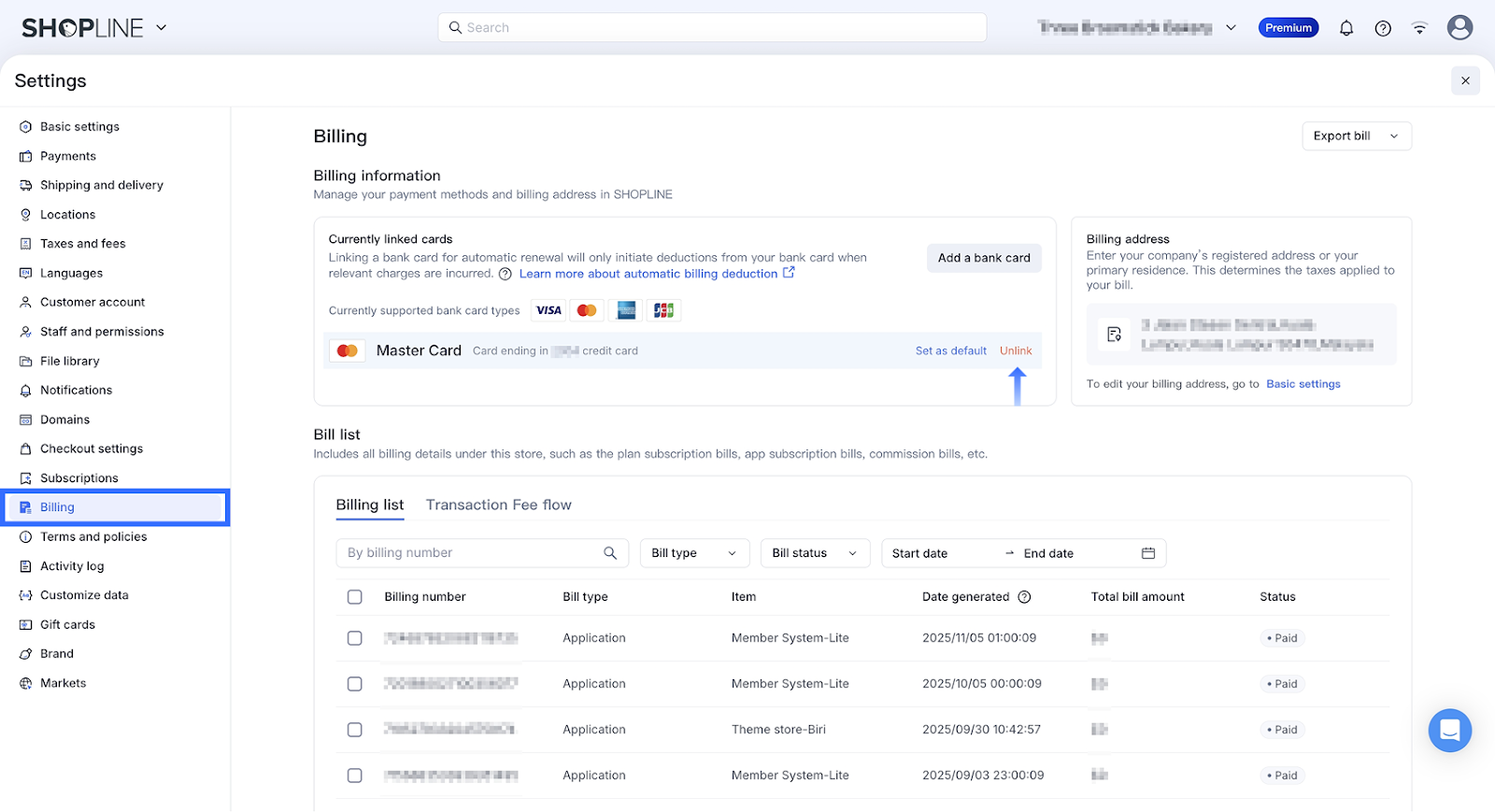Click the help question mark icon
The height and width of the screenshot is (812, 1495).
tap(1383, 28)
